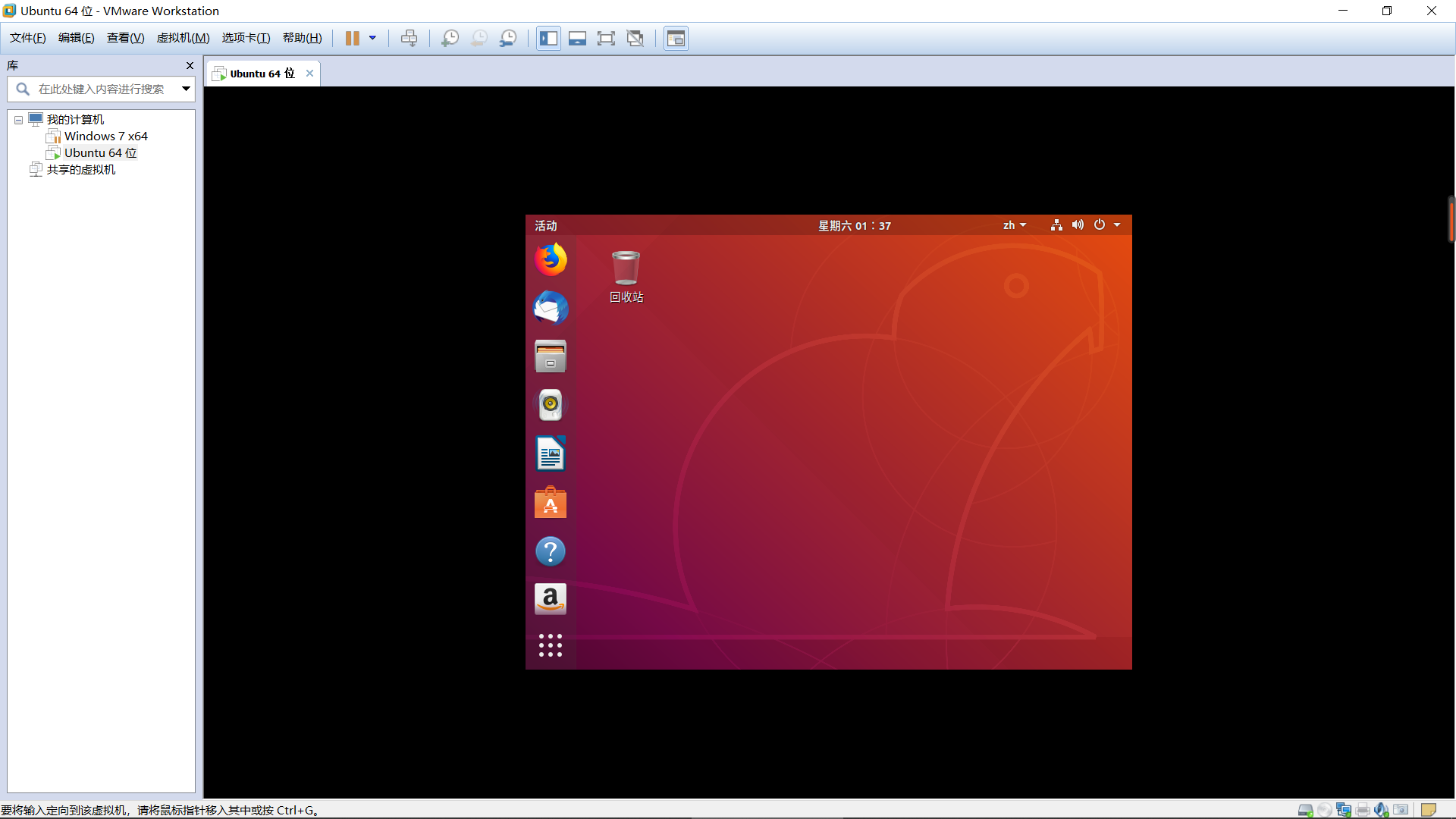Expand the library search dropdown arrow
This screenshot has width=1456, height=819.
pyautogui.click(x=186, y=89)
